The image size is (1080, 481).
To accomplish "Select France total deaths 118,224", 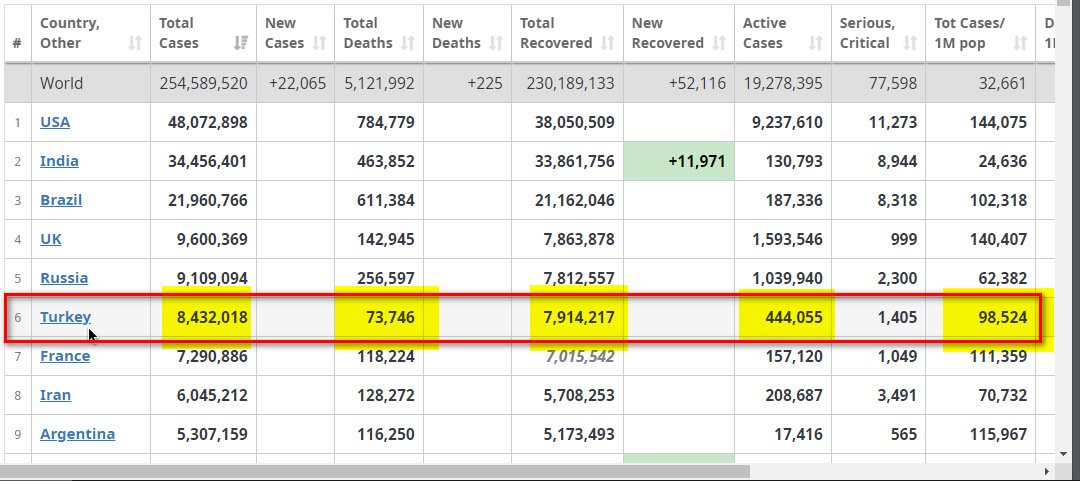I will (x=386, y=356).
